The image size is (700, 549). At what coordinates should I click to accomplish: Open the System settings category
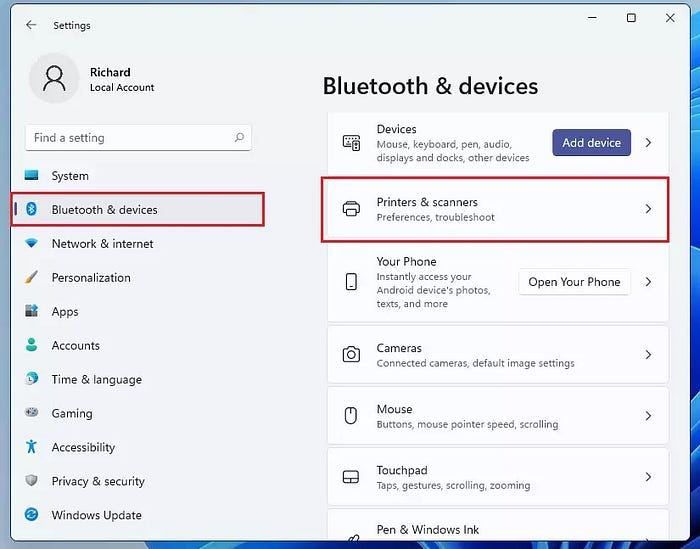[x=138, y=175]
